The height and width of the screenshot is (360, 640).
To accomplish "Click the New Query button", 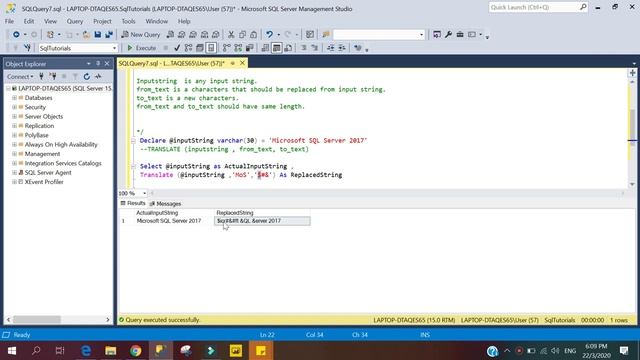I will point(141,35).
